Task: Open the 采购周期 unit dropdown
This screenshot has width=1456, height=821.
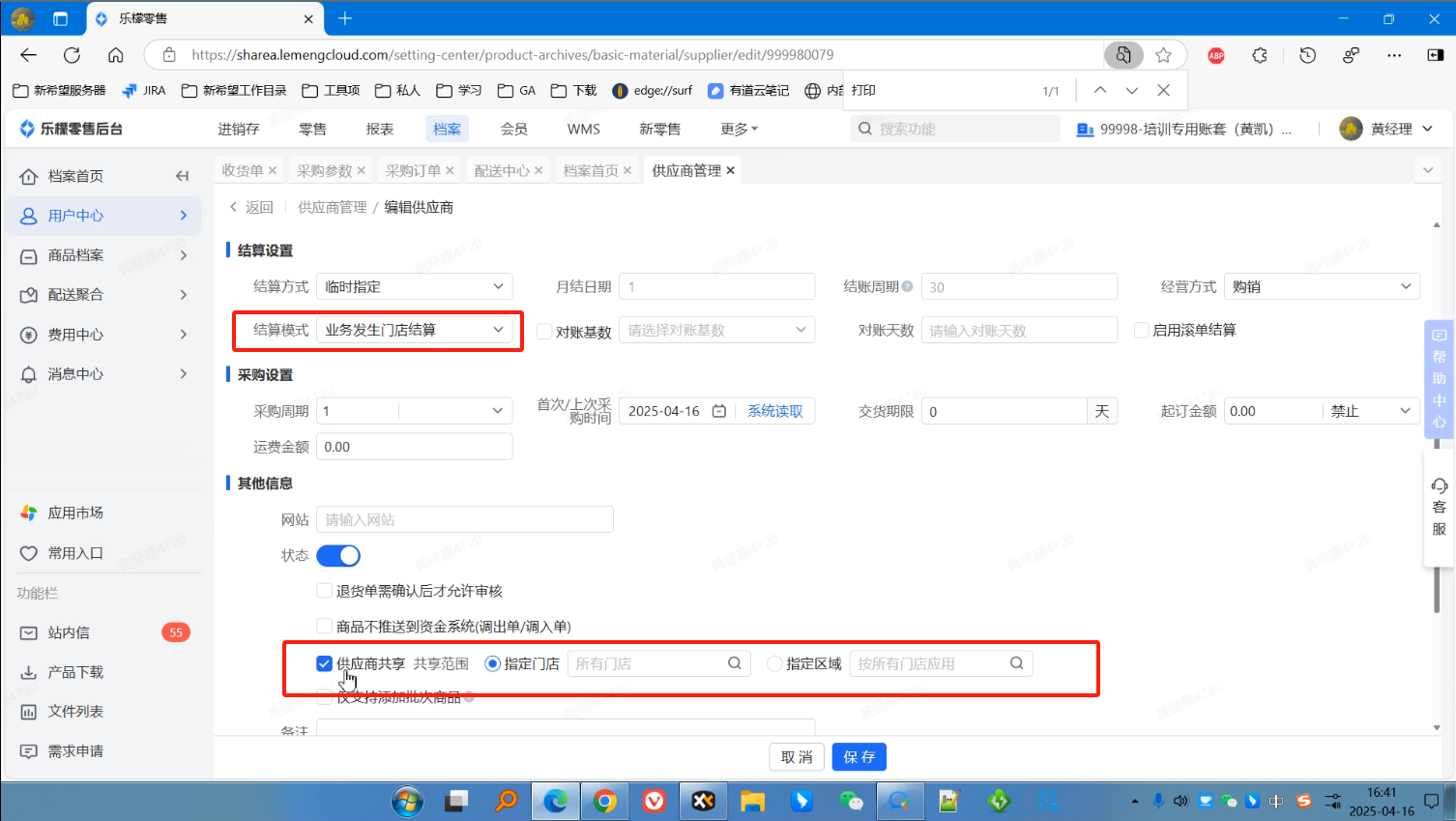Action: tap(455, 411)
